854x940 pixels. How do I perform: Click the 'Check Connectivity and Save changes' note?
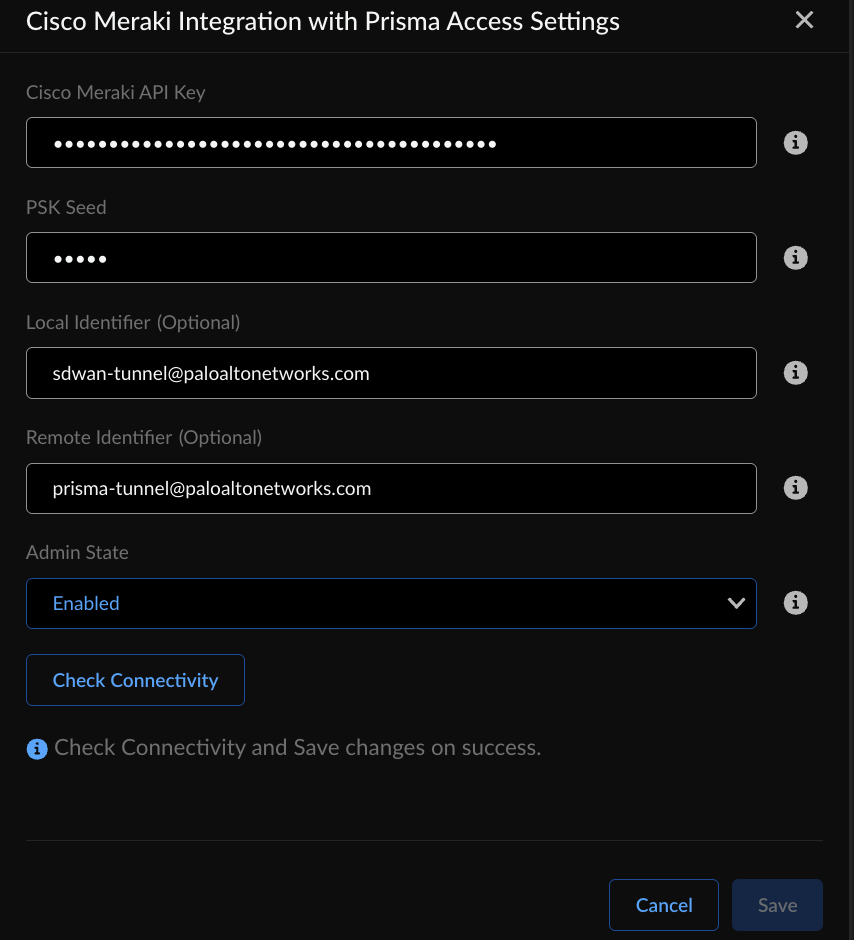click(297, 748)
